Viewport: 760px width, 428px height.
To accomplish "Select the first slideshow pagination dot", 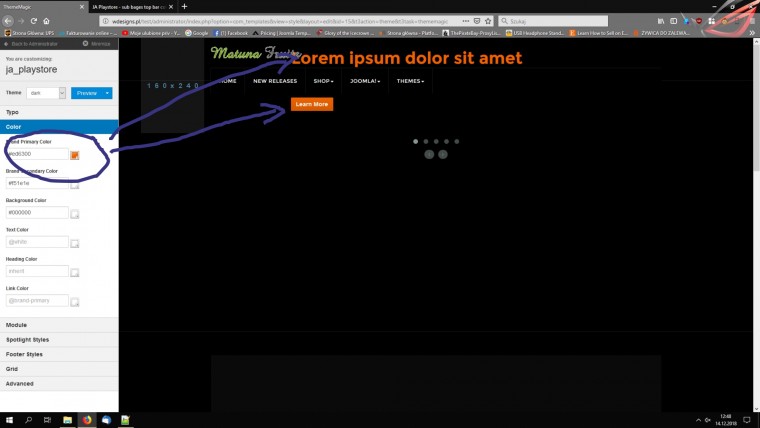I will [415, 142].
